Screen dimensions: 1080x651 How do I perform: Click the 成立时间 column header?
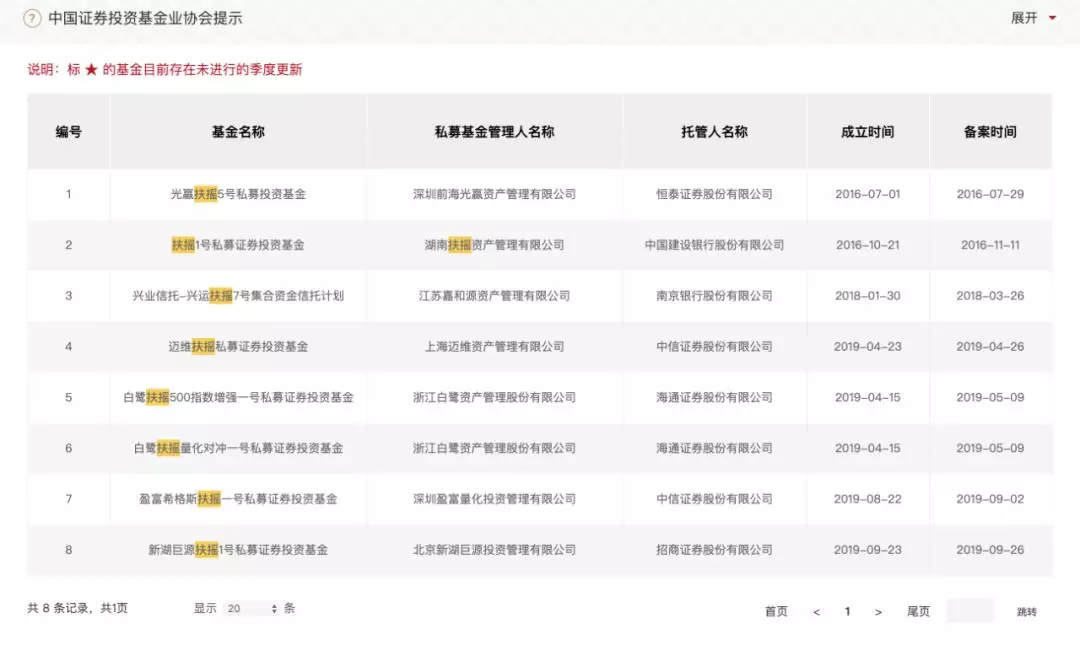pos(867,132)
